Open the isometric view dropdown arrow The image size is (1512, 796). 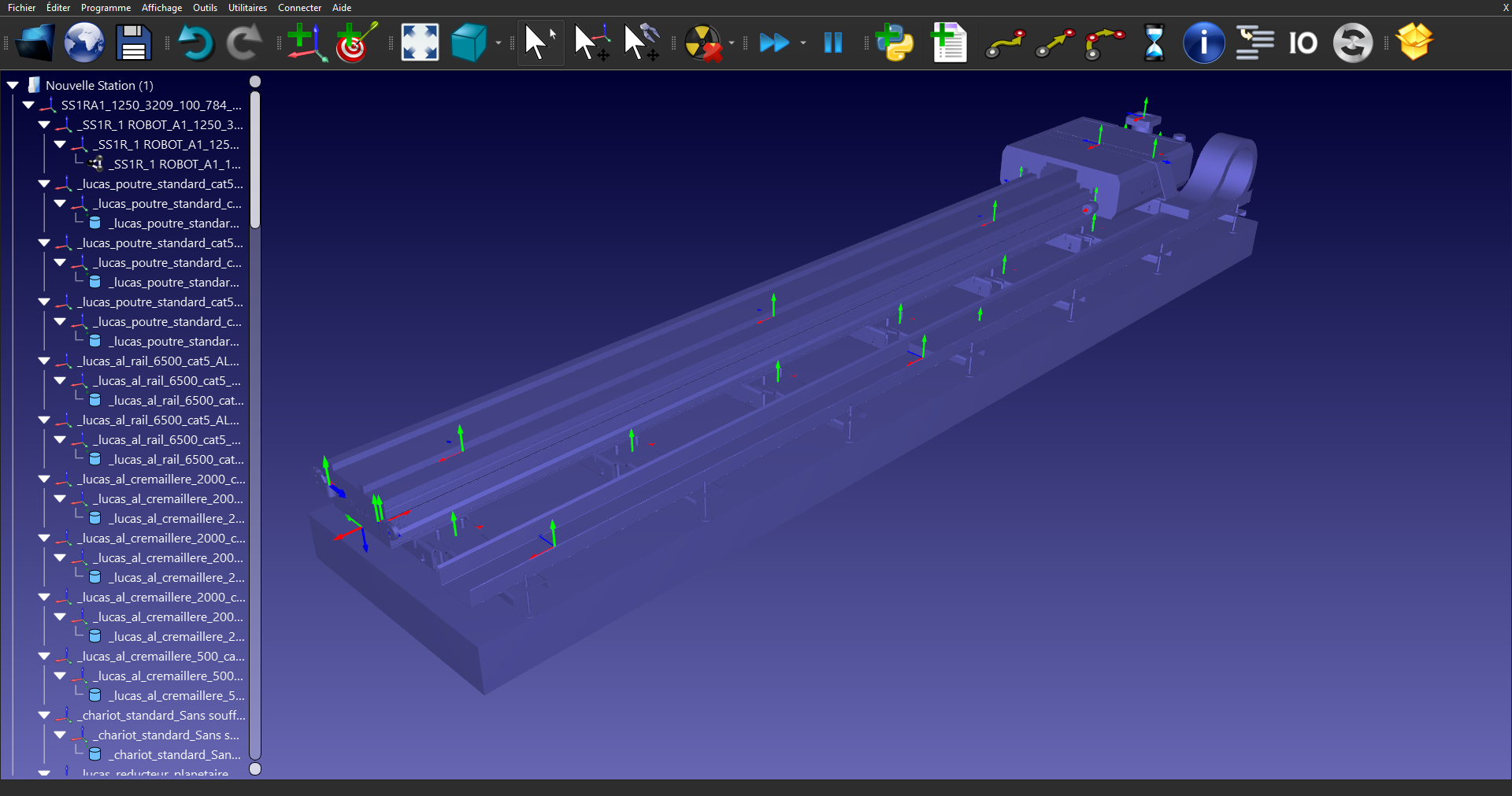pyautogui.click(x=498, y=43)
